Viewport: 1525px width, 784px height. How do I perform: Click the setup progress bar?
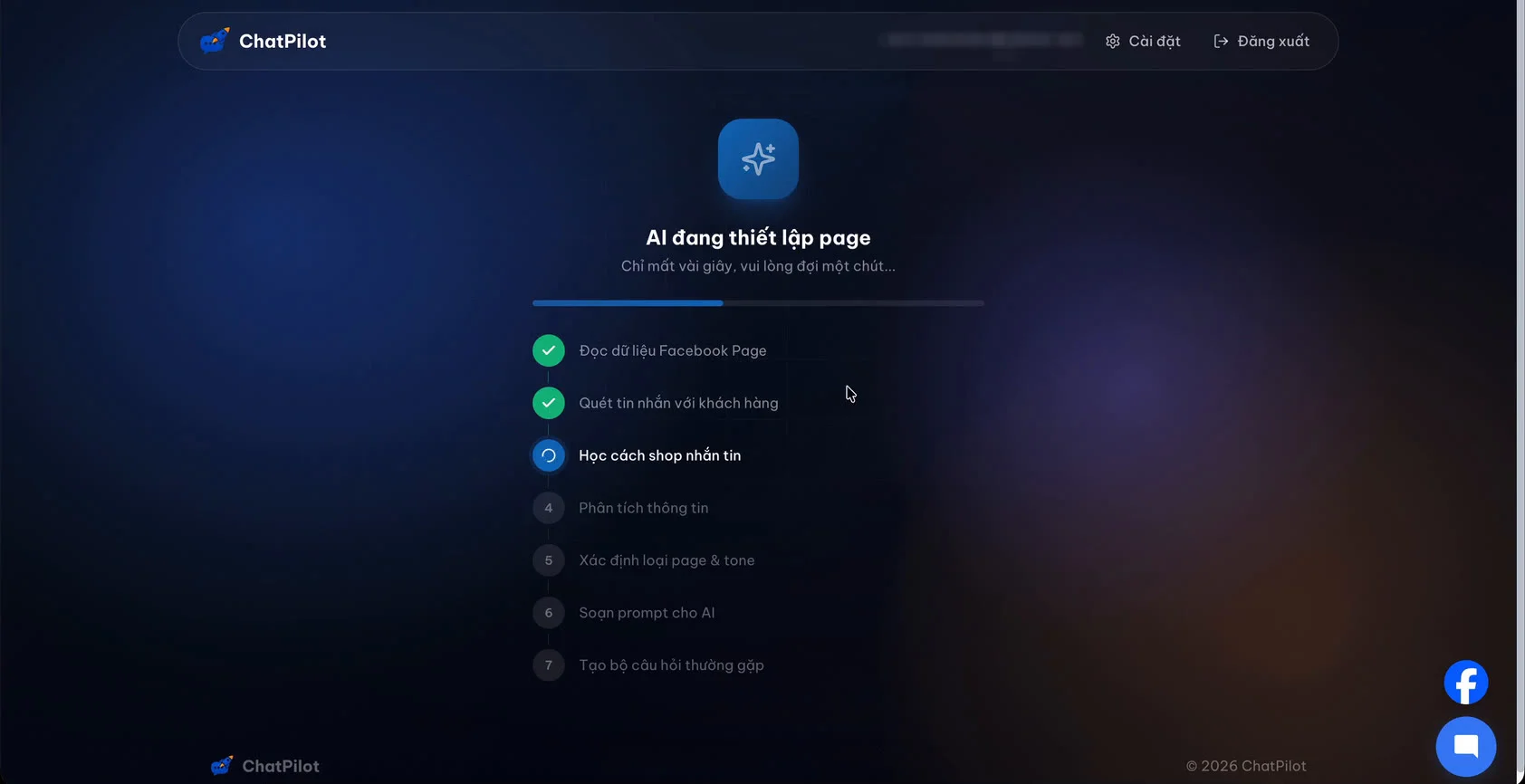point(758,303)
